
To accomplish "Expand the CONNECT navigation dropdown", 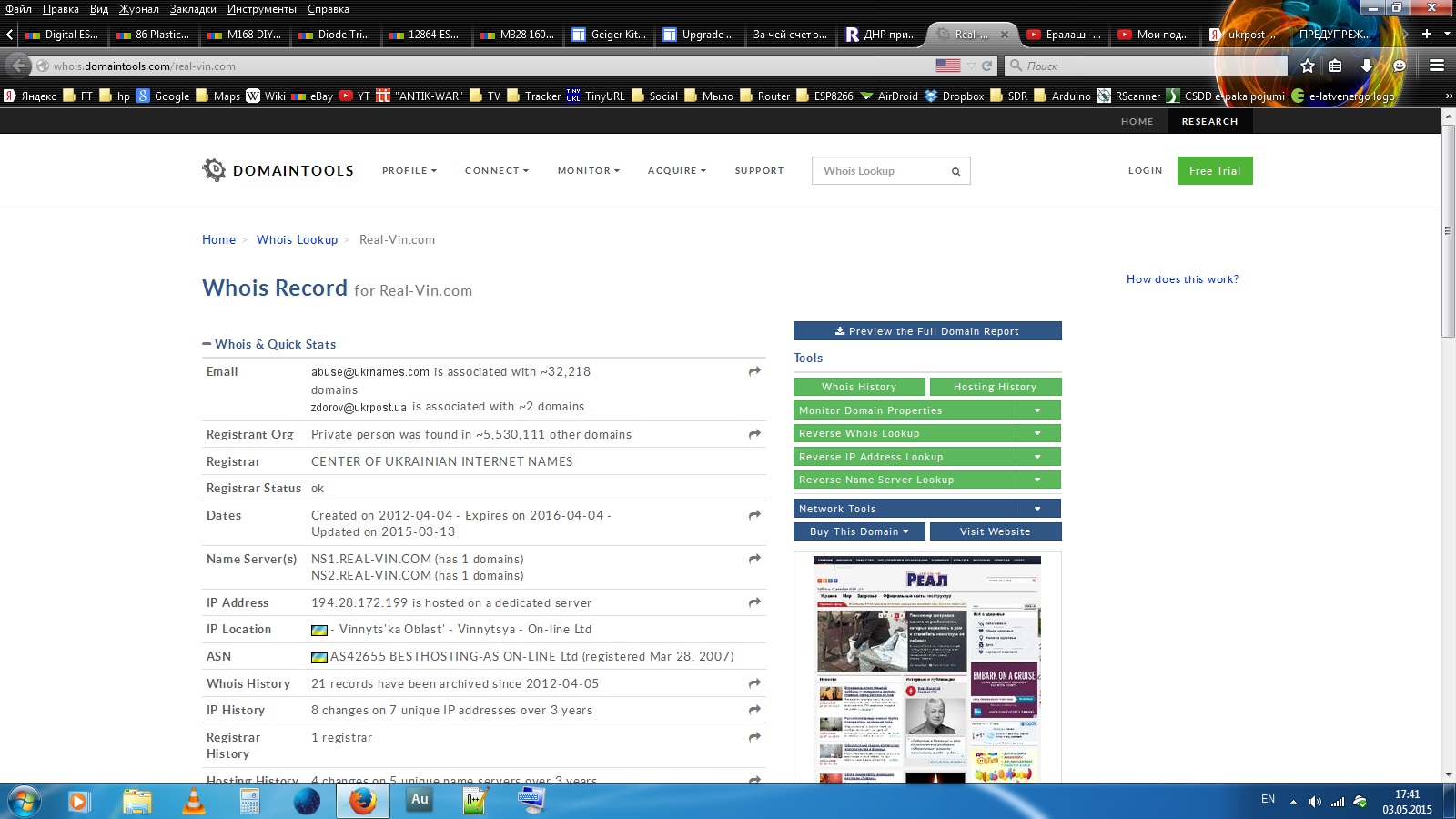I will coord(497,170).
